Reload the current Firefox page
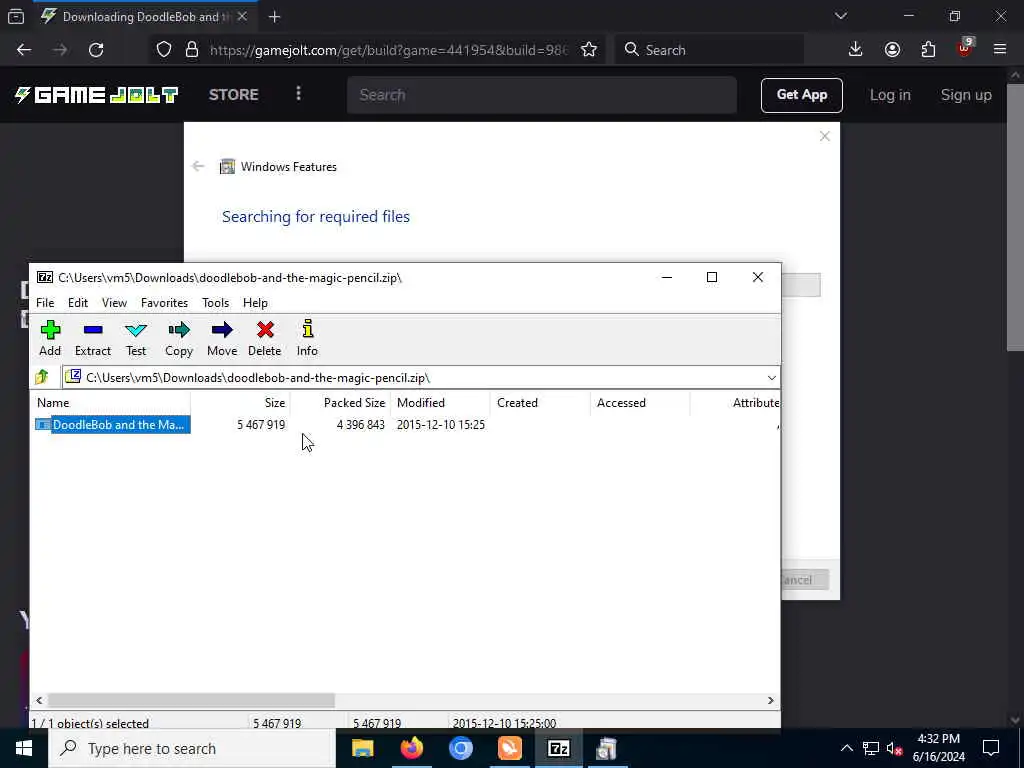This screenshot has width=1024, height=768. [x=96, y=50]
